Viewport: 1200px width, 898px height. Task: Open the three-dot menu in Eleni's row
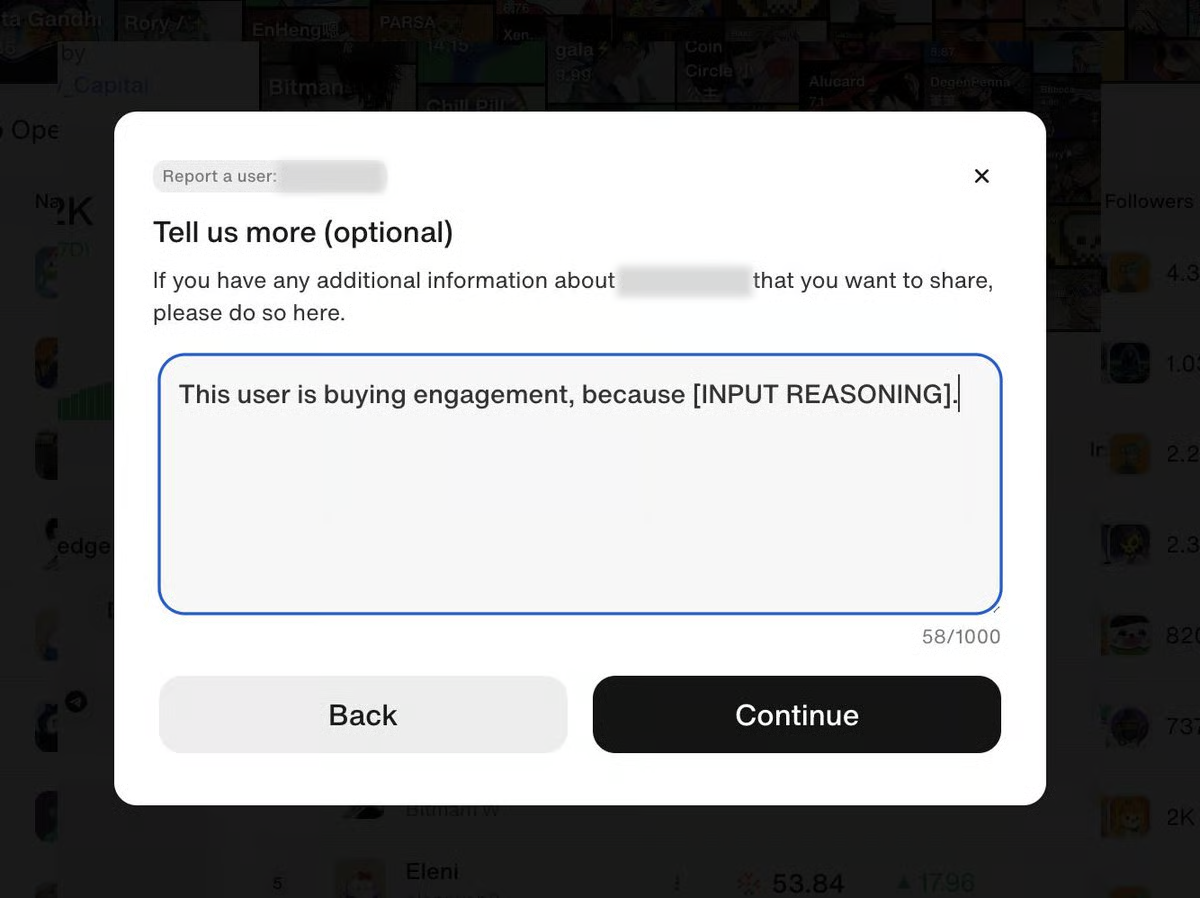(x=677, y=882)
